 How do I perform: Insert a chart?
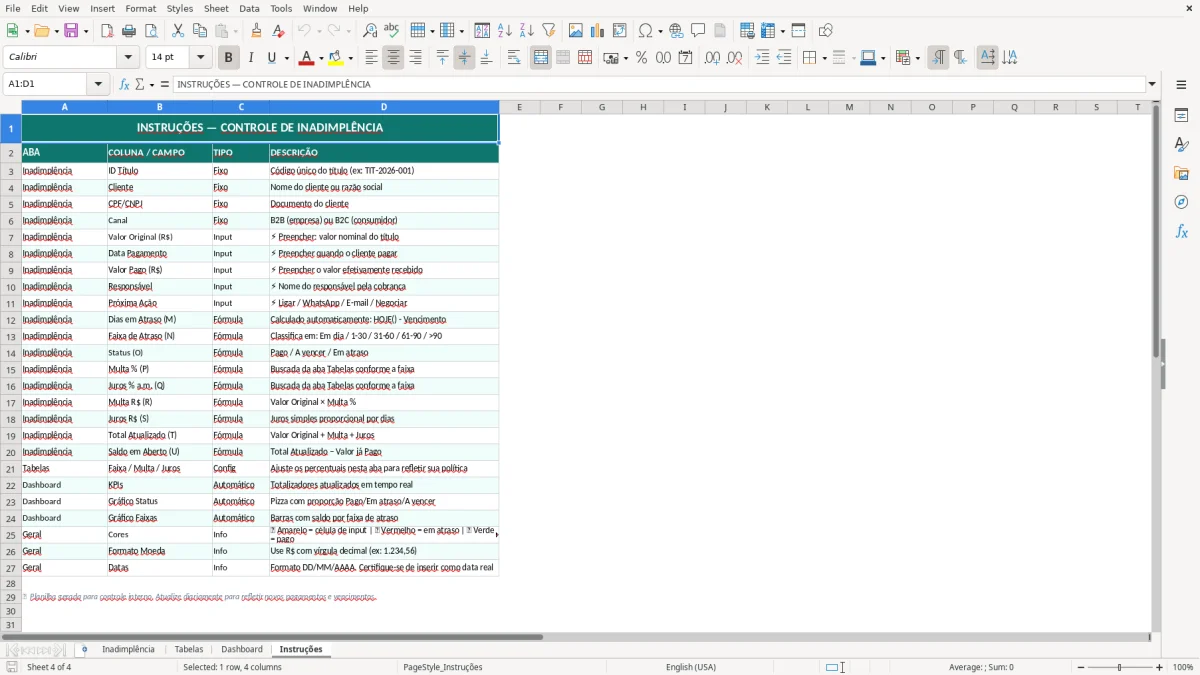[598, 31]
